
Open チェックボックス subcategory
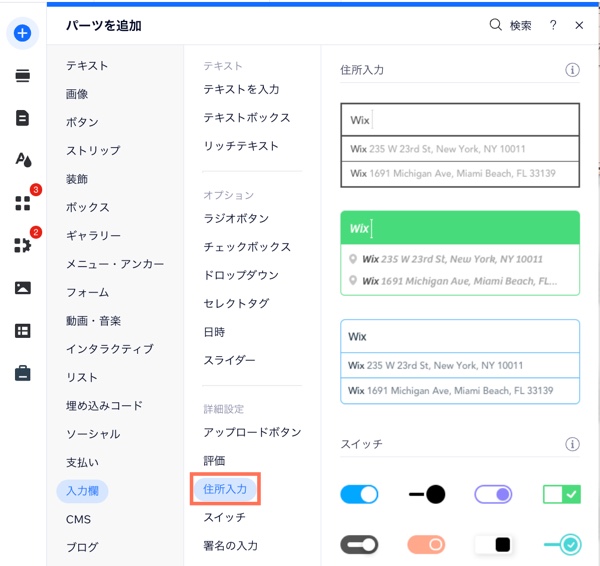(x=247, y=246)
